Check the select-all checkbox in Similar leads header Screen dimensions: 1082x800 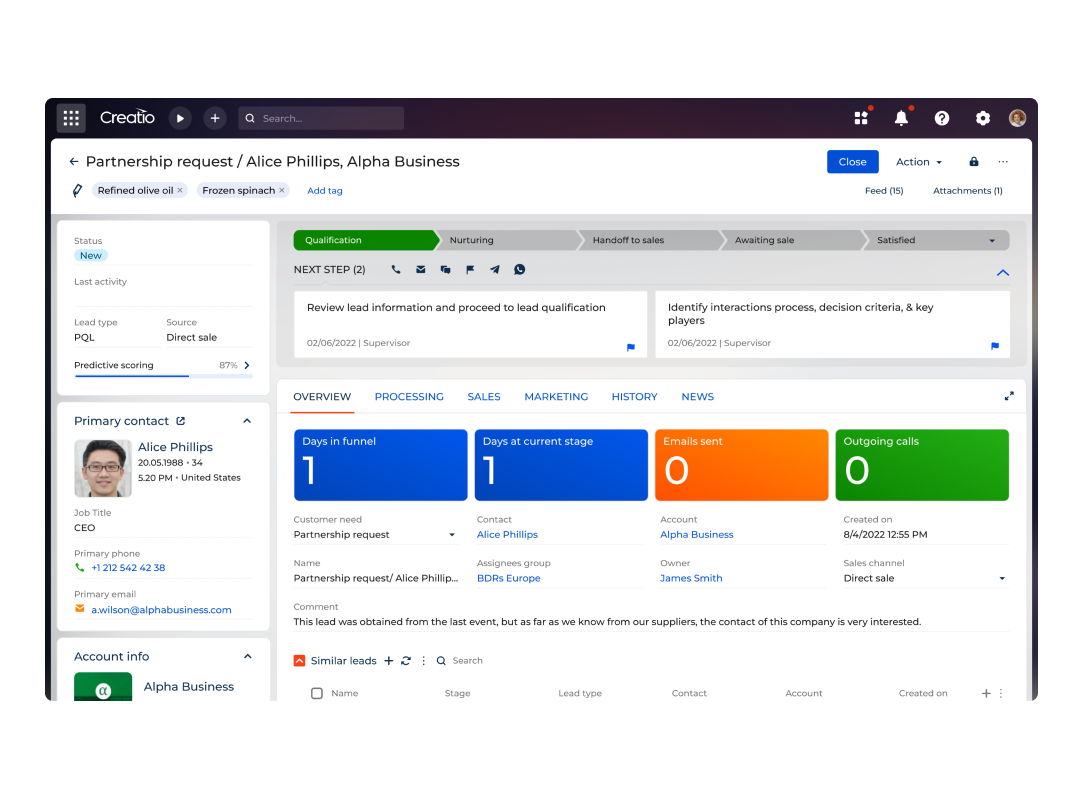(x=317, y=692)
